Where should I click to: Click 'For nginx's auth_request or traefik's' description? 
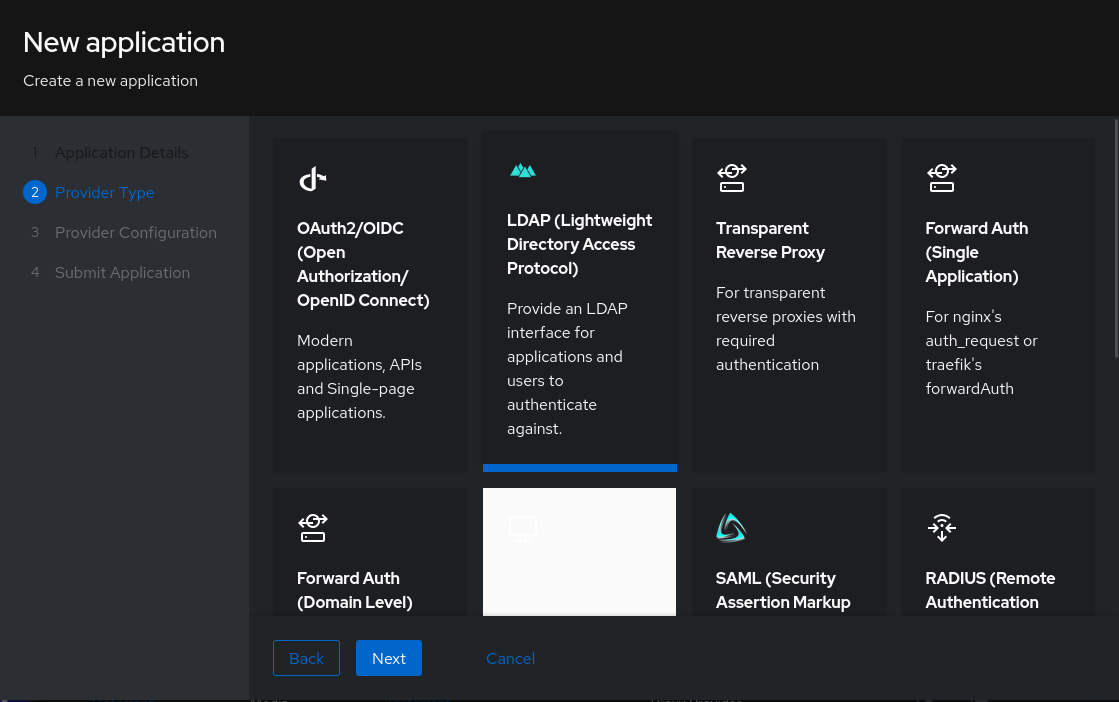pos(981,352)
